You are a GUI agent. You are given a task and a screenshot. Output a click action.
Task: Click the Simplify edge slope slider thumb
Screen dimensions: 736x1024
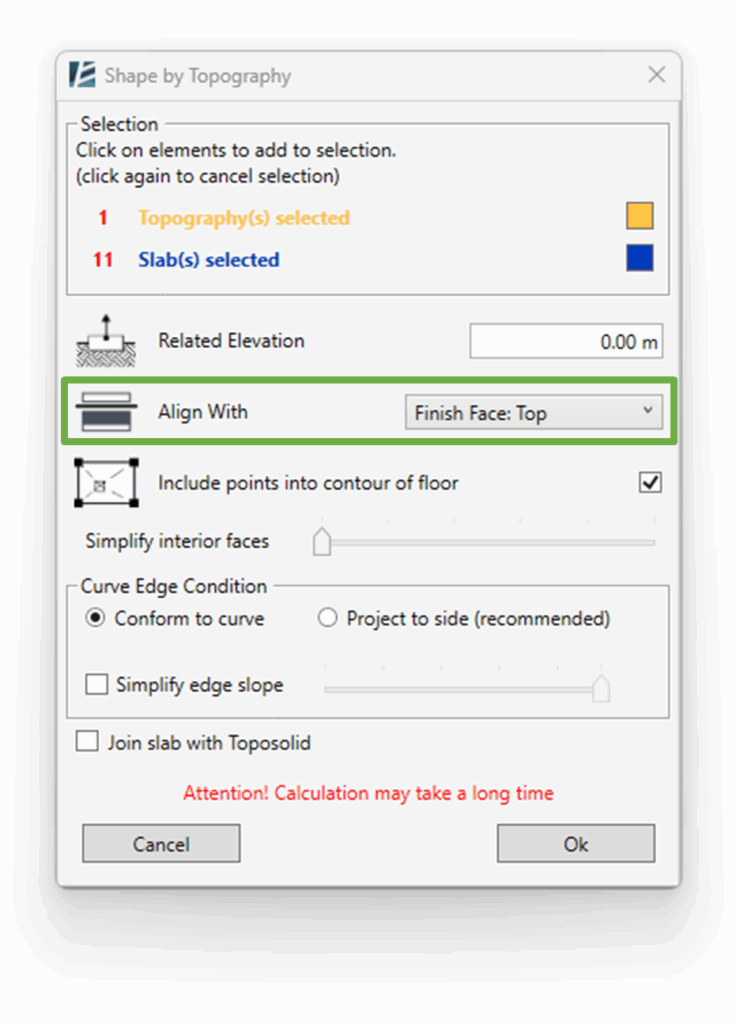(601, 689)
